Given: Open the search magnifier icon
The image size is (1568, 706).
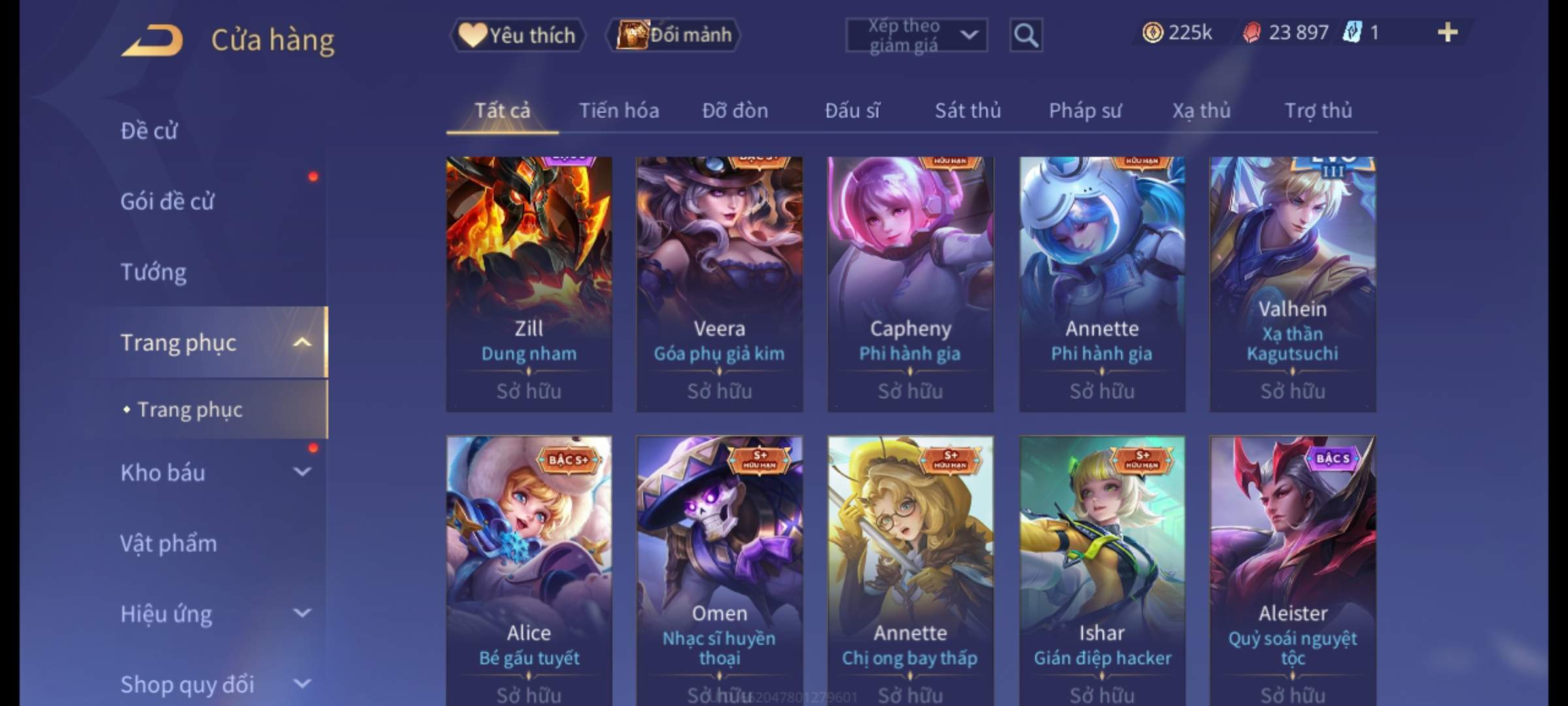Looking at the screenshot, I should point(1026,35).
